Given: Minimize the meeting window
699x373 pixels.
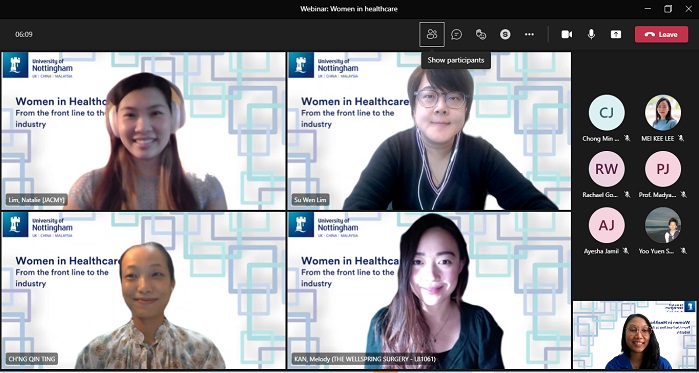Looking at the screenshot, I should pyautogui.click(x=647, y=8).
